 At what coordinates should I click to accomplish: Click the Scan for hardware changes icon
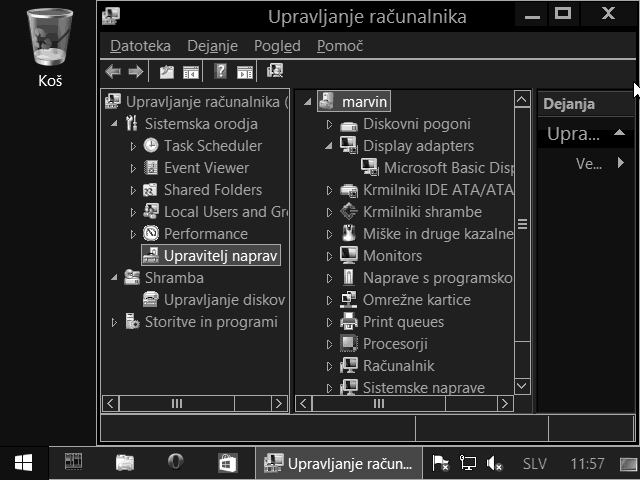(x=275, y=71)
